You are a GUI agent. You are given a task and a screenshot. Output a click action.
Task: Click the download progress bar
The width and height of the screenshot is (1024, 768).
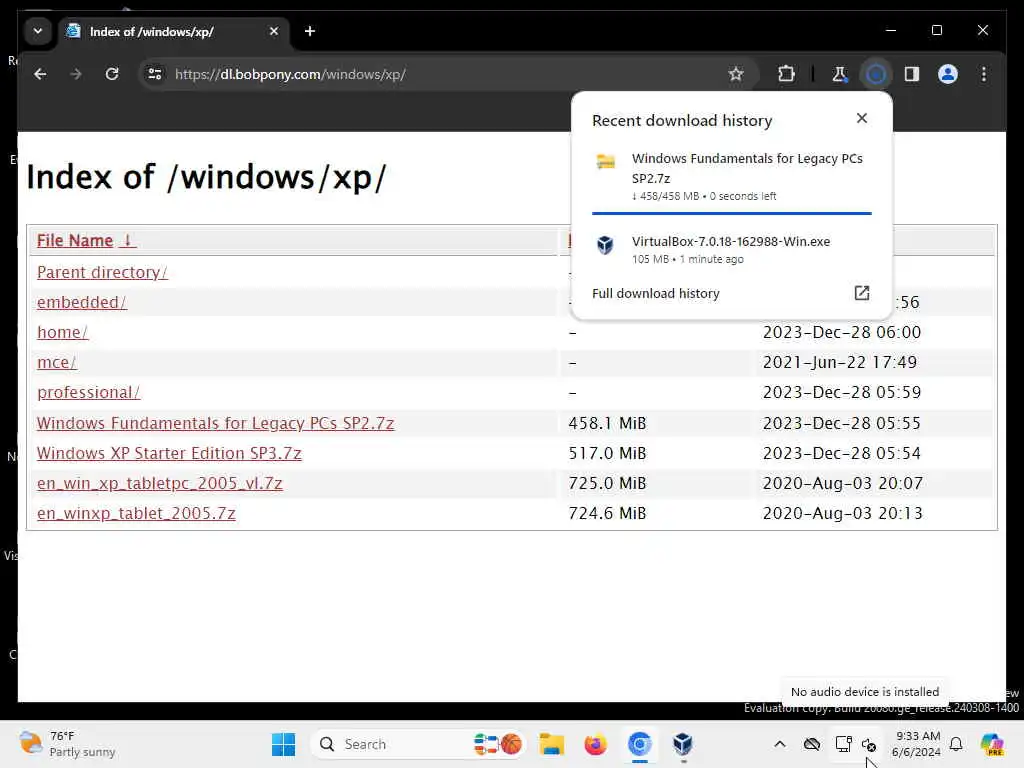coord(731,213)
